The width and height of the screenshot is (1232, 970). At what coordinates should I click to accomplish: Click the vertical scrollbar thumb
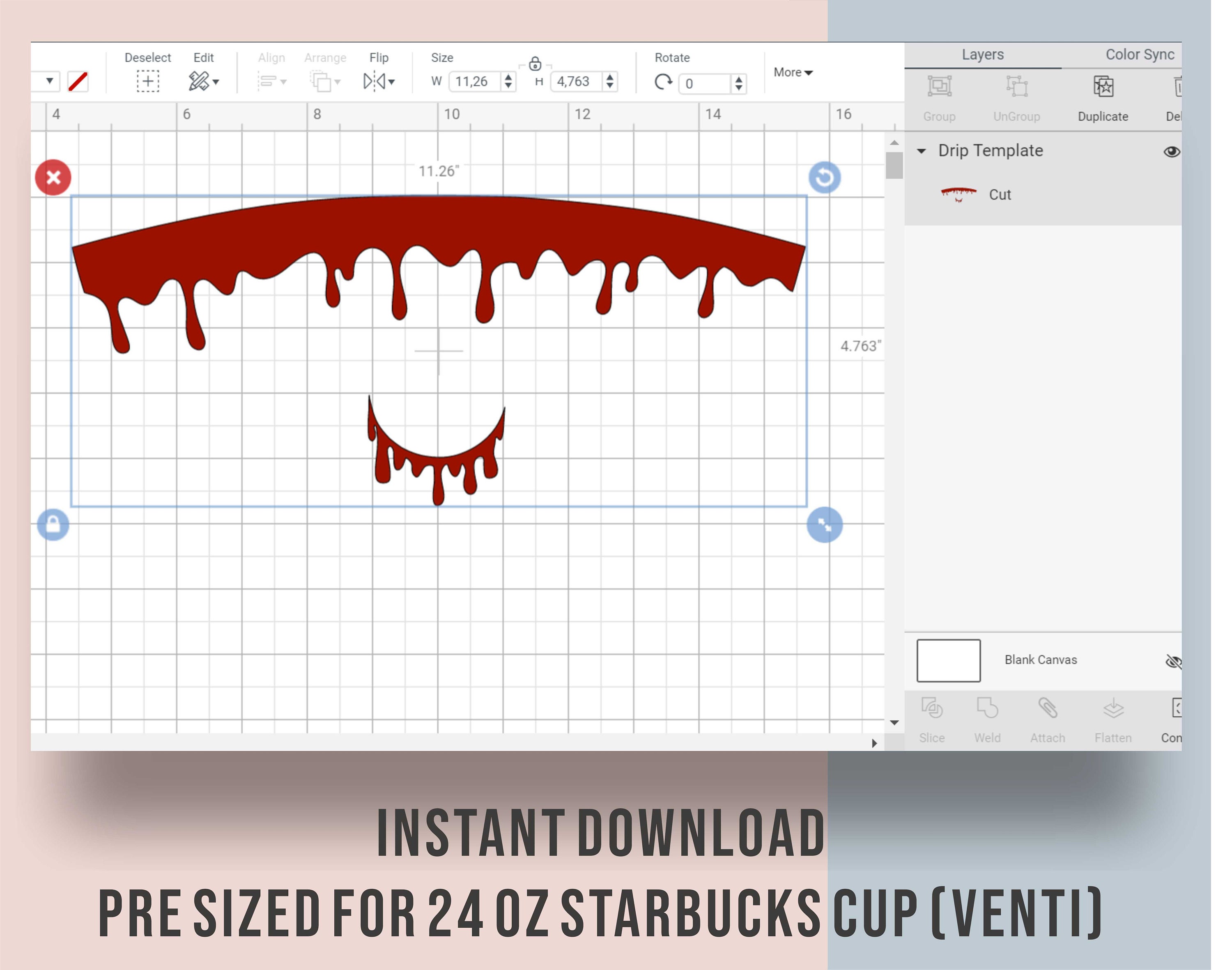pos(894,165)
